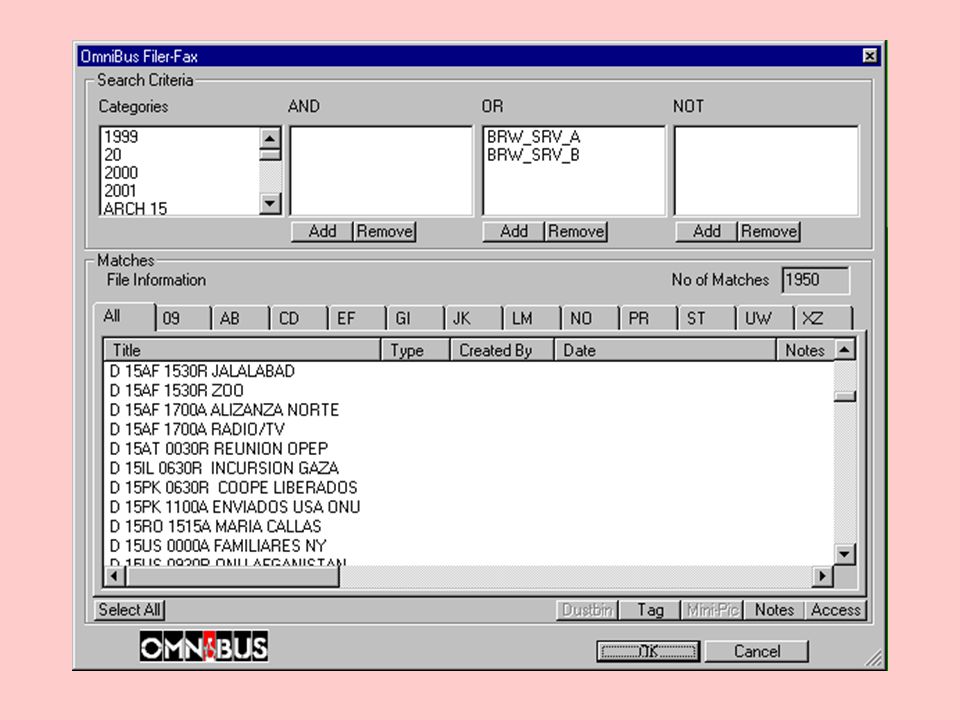
Task: Click Remove under the NOT list
Action: coord(769,231)
